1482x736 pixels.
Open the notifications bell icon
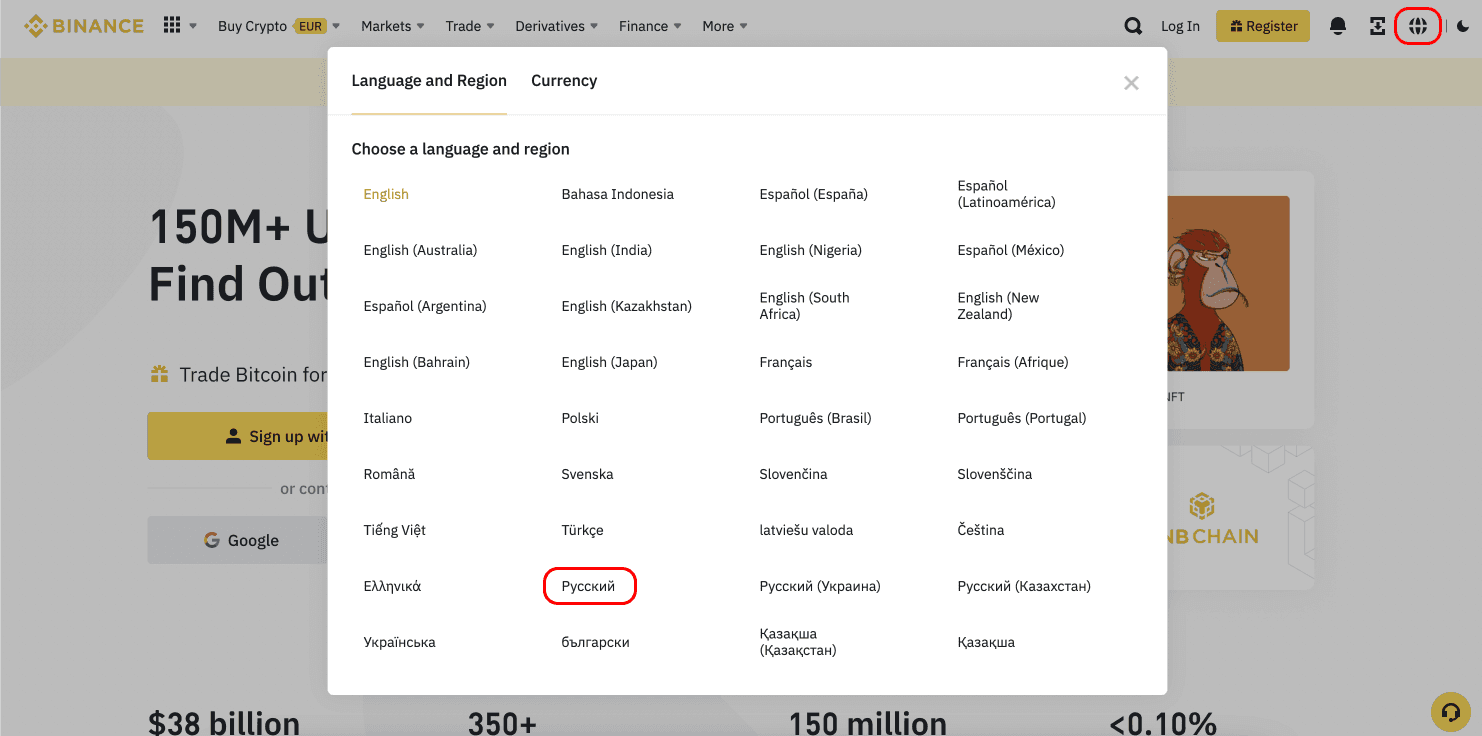coord(1338,27)
